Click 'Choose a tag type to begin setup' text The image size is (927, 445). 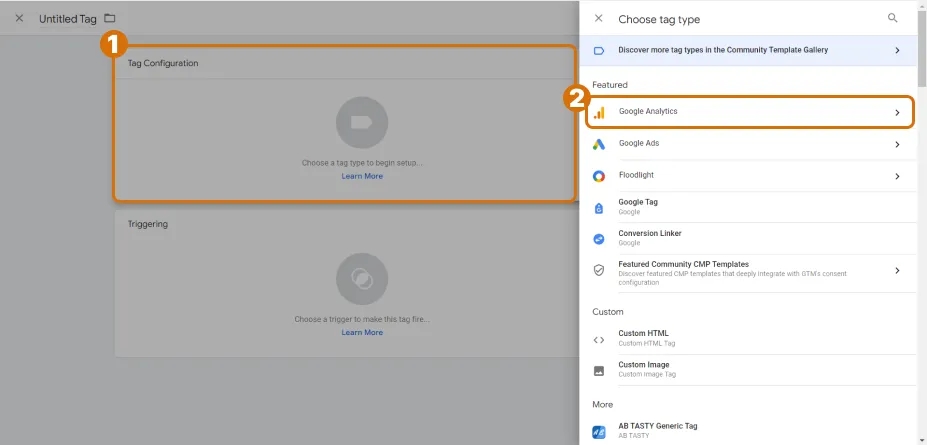click(x=362, y=163)
